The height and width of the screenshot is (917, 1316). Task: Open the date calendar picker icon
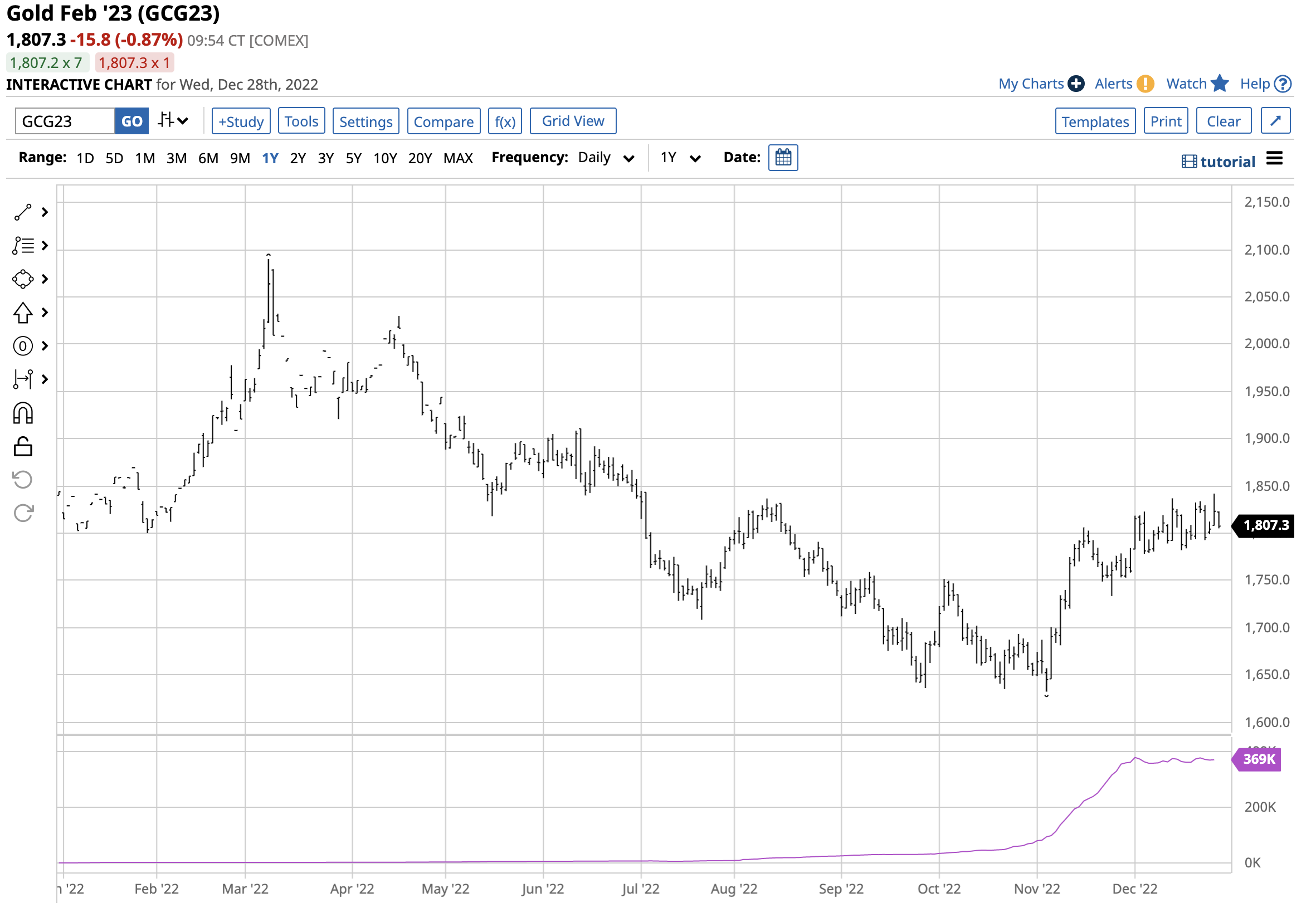[783, 158]
